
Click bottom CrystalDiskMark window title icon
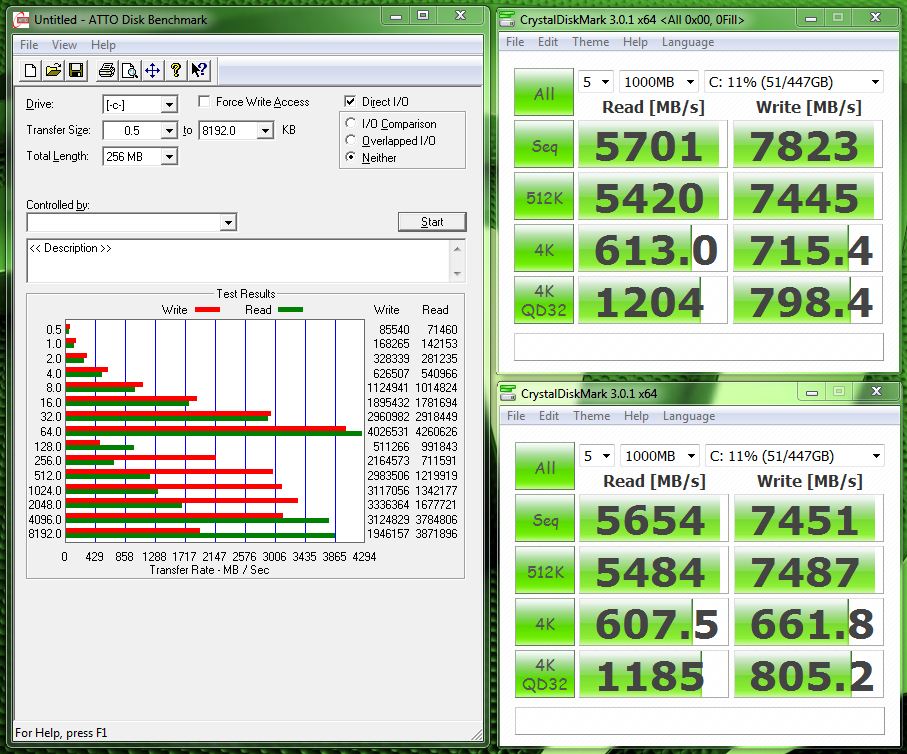pyautogui.click(x=508, y=393)
